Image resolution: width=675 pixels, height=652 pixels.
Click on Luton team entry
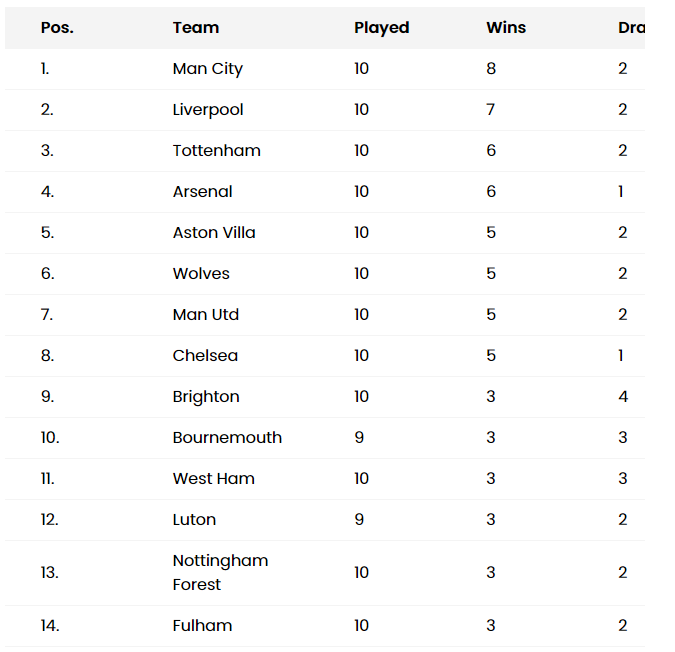pyautogui.click(x=194, y=520)
